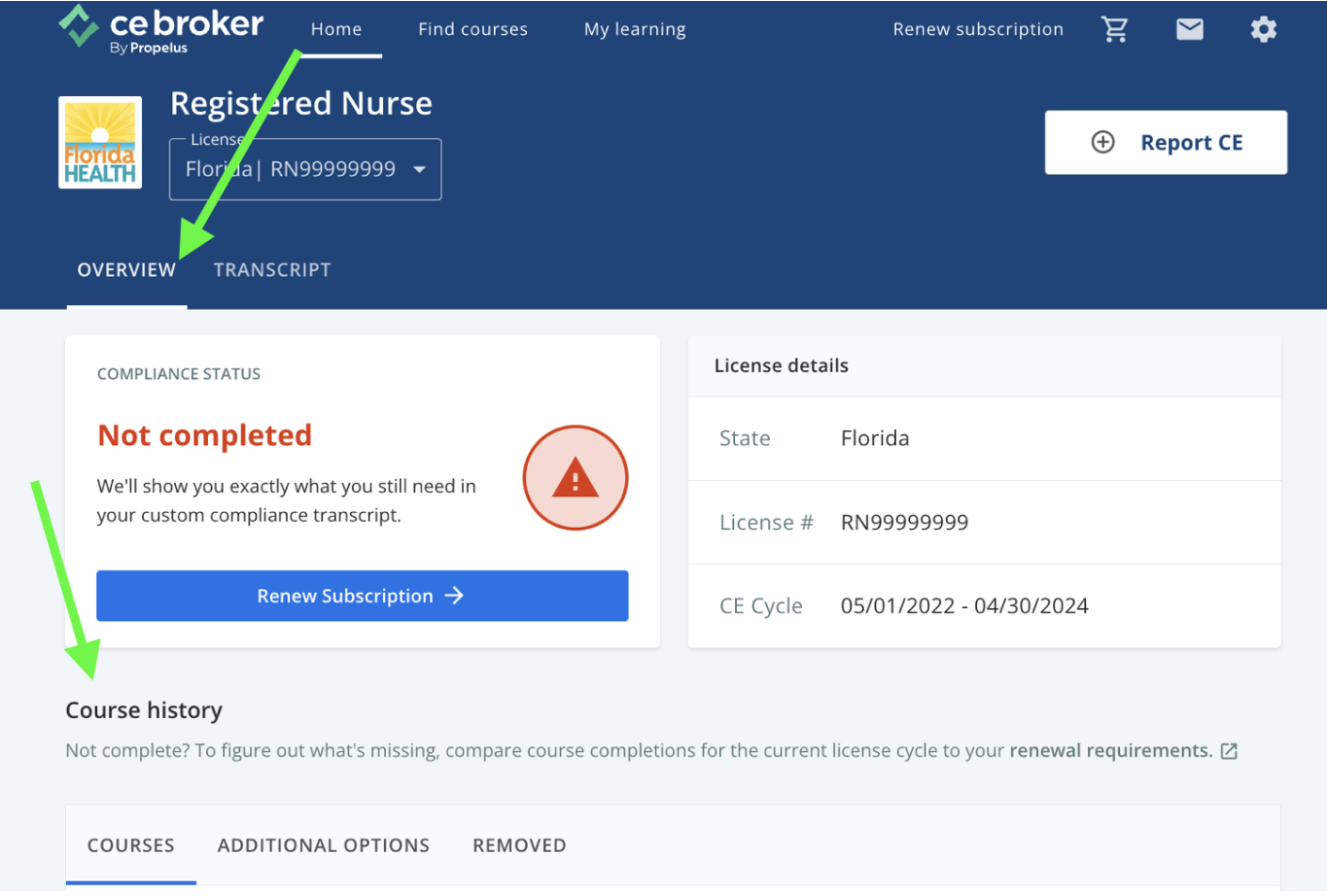
Task: Click the arrow icon on Renew Subscription
Action: [455, 596]
